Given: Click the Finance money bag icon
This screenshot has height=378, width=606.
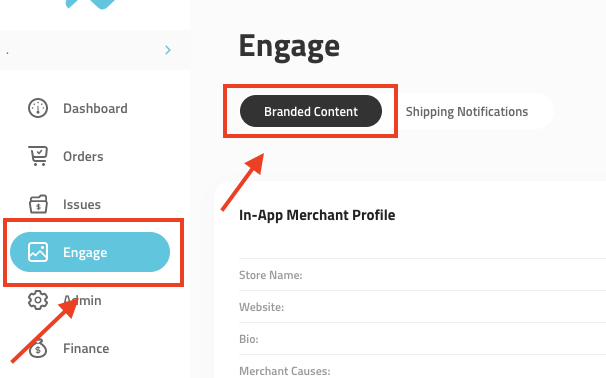Looking at the screenshot, I should (38, 348).
